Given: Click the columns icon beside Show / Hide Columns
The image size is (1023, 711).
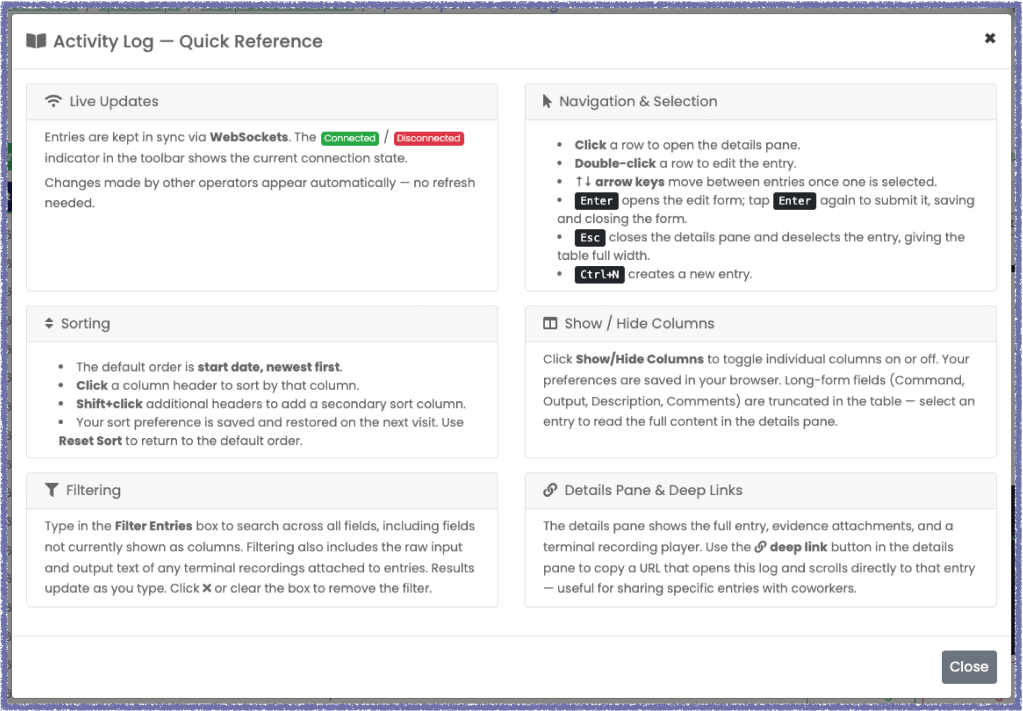Looking at the screenshot, I should [549, 324].
